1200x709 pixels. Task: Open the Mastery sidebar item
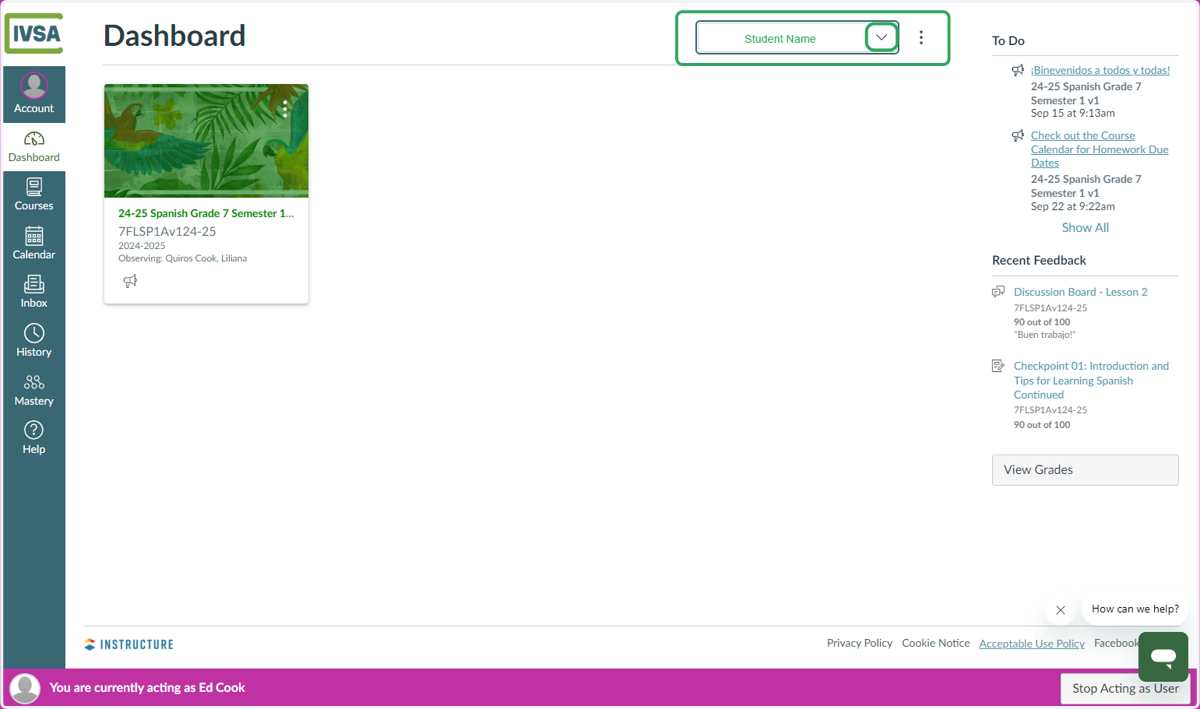click(34, 390)
